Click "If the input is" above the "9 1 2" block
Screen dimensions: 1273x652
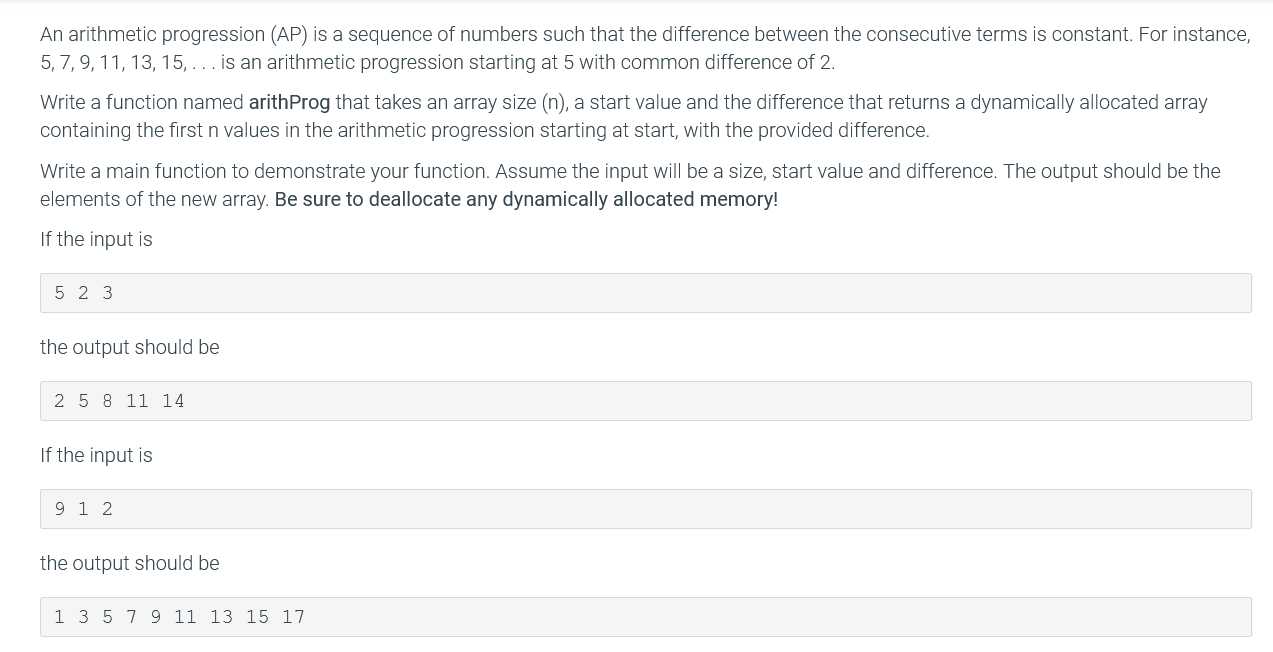(x=96, y=455)
